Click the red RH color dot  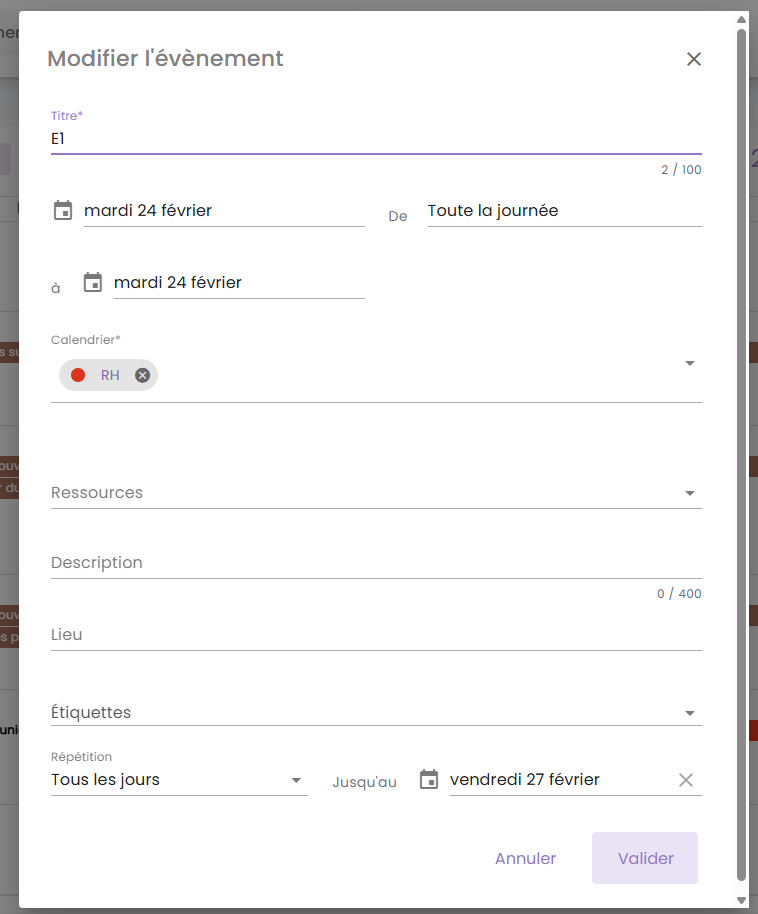click(78, 375)
